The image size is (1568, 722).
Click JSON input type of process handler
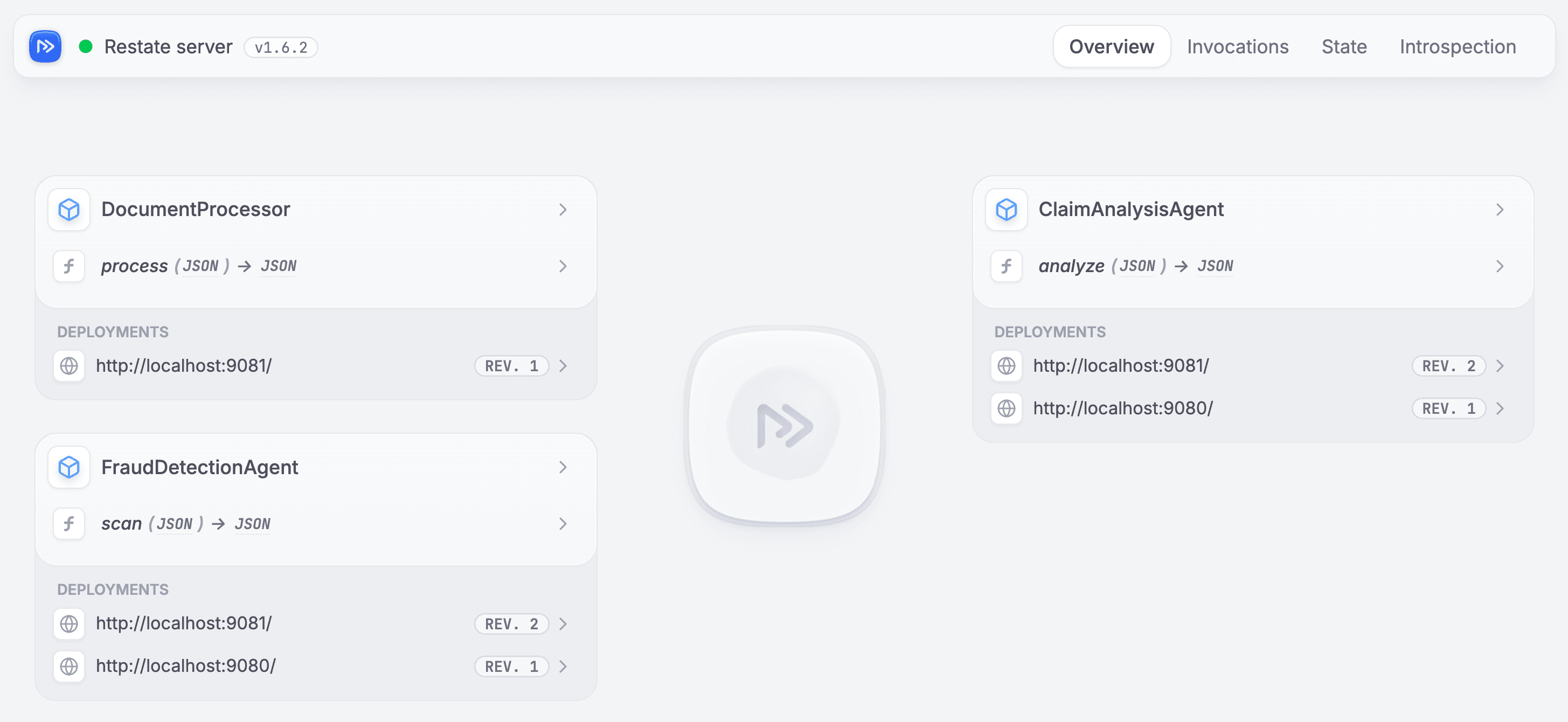200,266
